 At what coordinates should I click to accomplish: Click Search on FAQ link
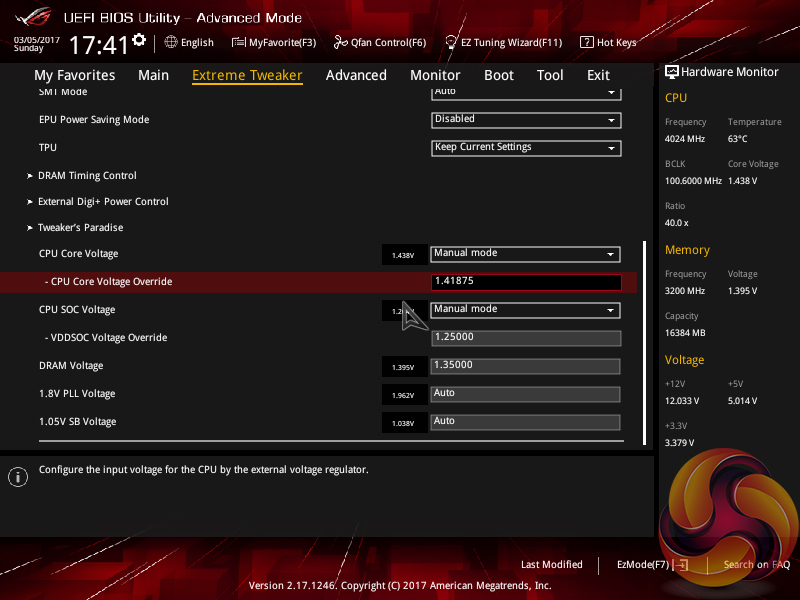[757, 565]
